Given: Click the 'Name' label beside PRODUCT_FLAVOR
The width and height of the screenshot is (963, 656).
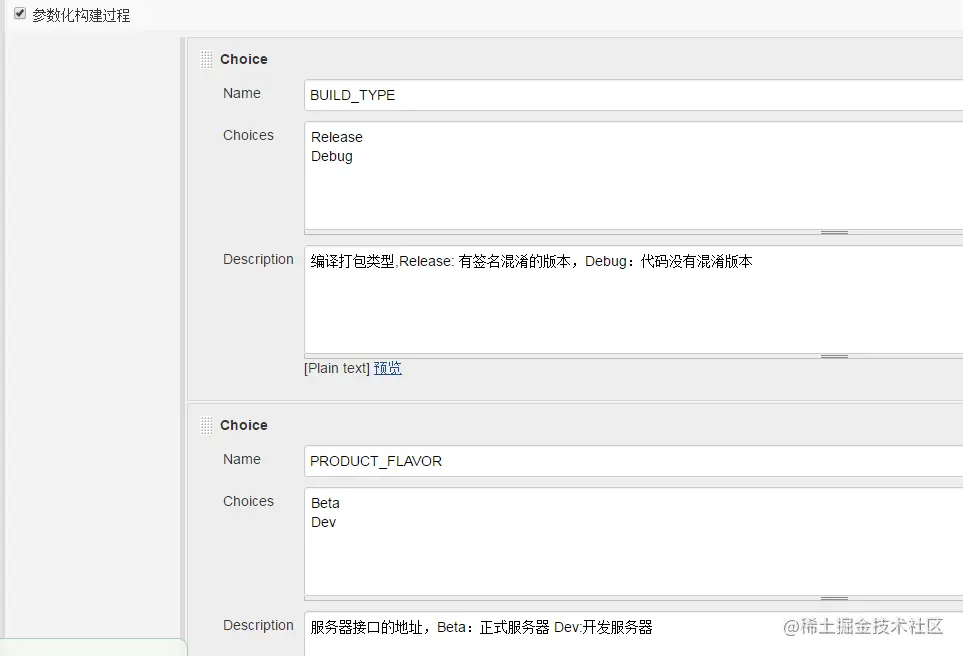Looking at the screenshot, I should pos(241,459).
